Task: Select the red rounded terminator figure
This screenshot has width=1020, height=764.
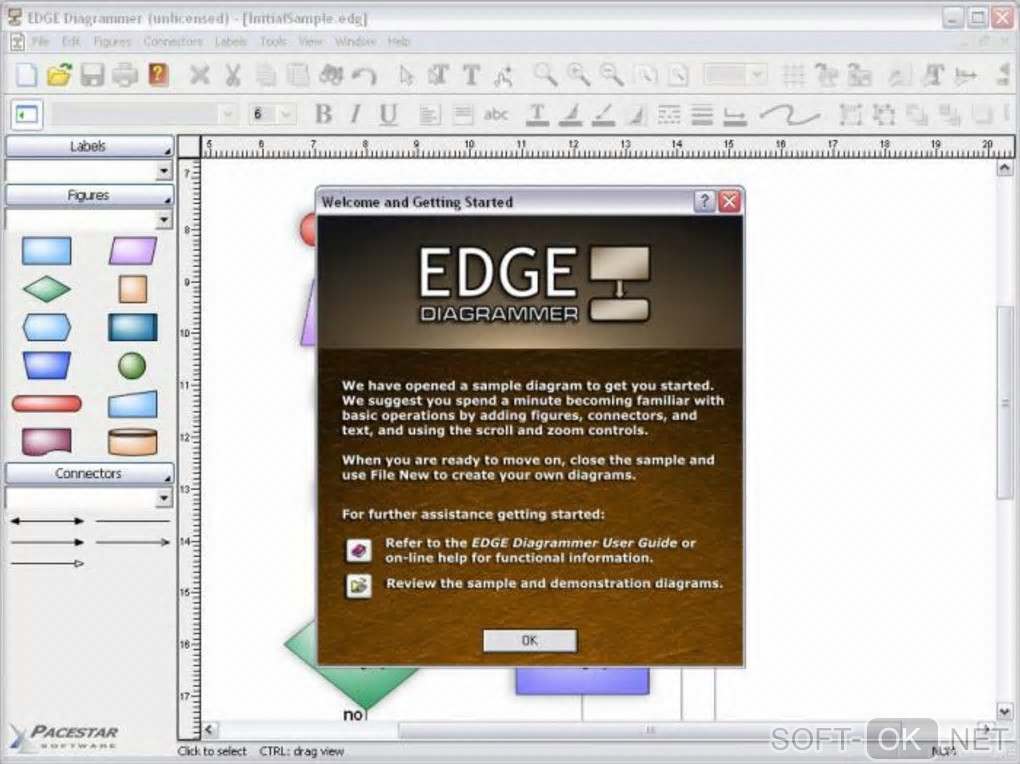Action: point(47,403)
